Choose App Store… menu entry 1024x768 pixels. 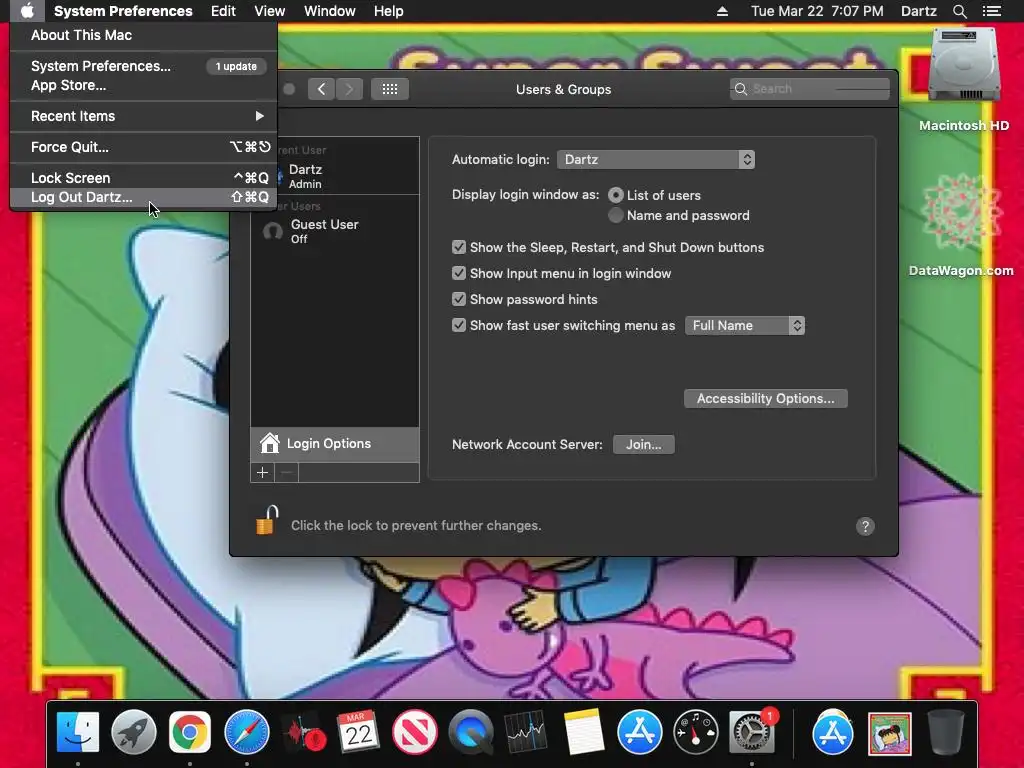(x=144, y=85)
